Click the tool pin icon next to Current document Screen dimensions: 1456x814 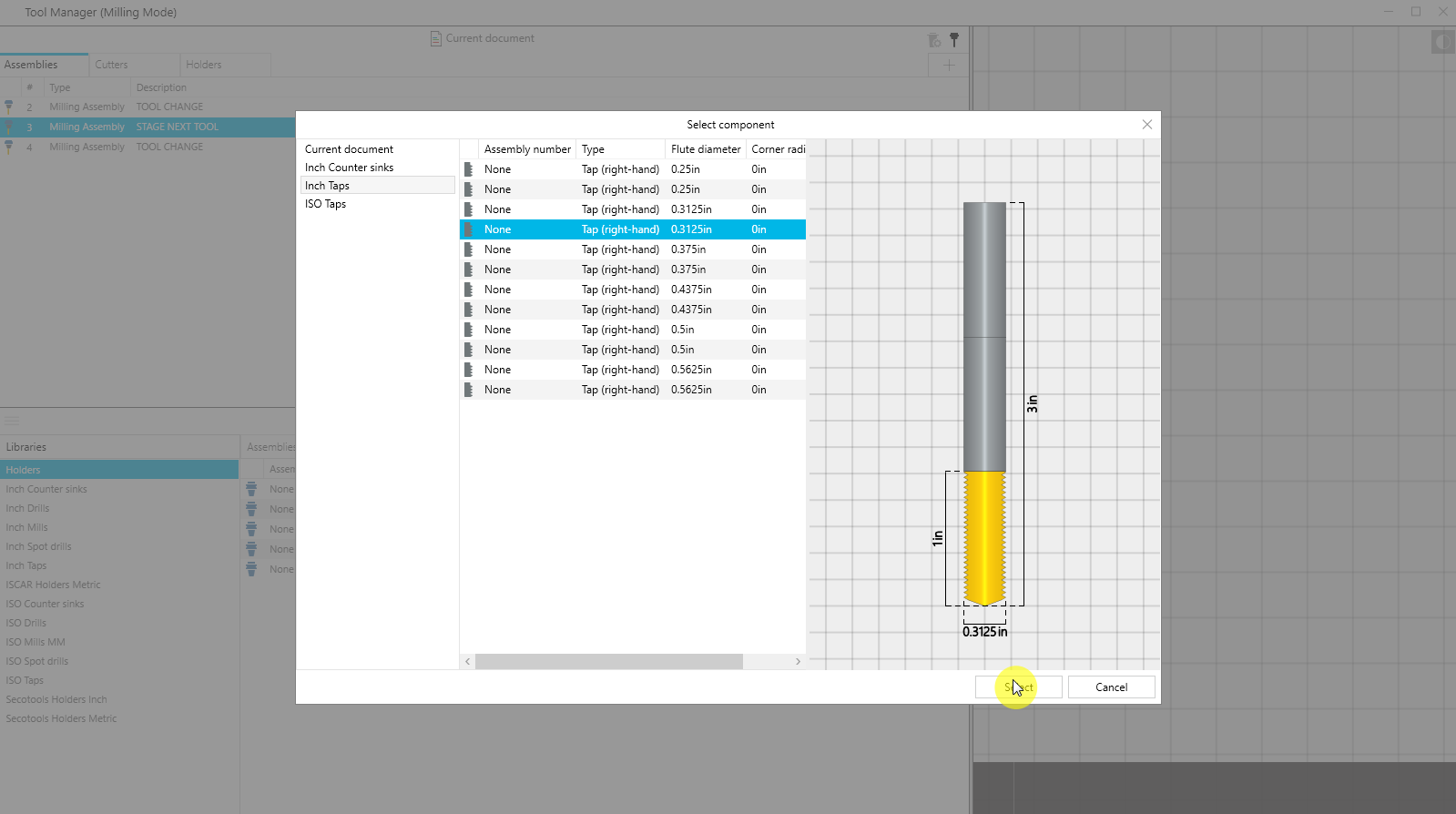point(954,39)
